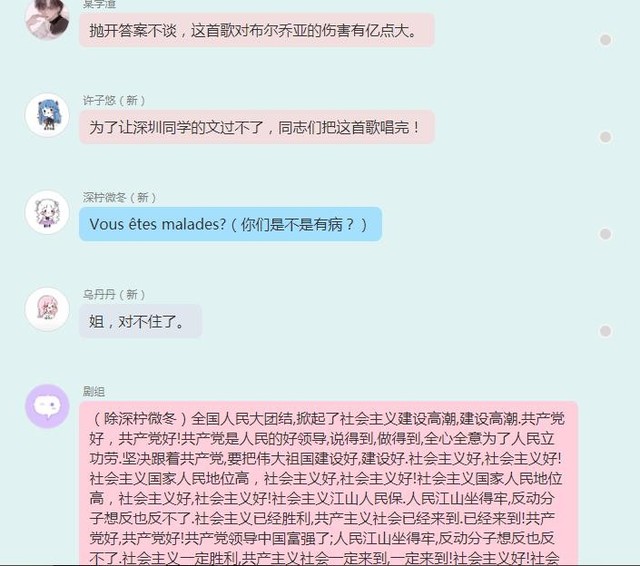This screenshot has width=640, height=566.
Task: Click the 剧组 sender name label
Action: click(94, 391)
